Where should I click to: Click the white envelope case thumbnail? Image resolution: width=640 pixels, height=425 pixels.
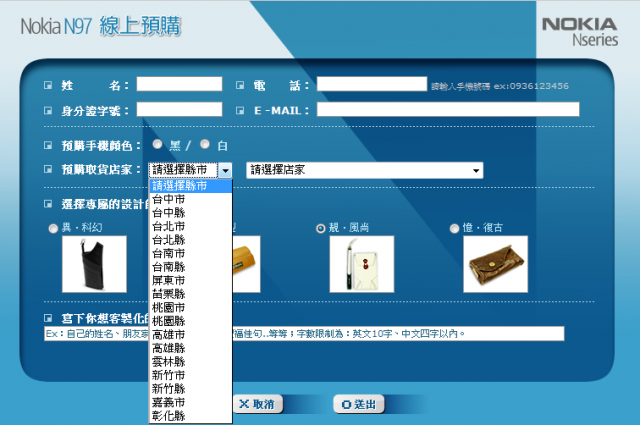click(x=362, y=264)
